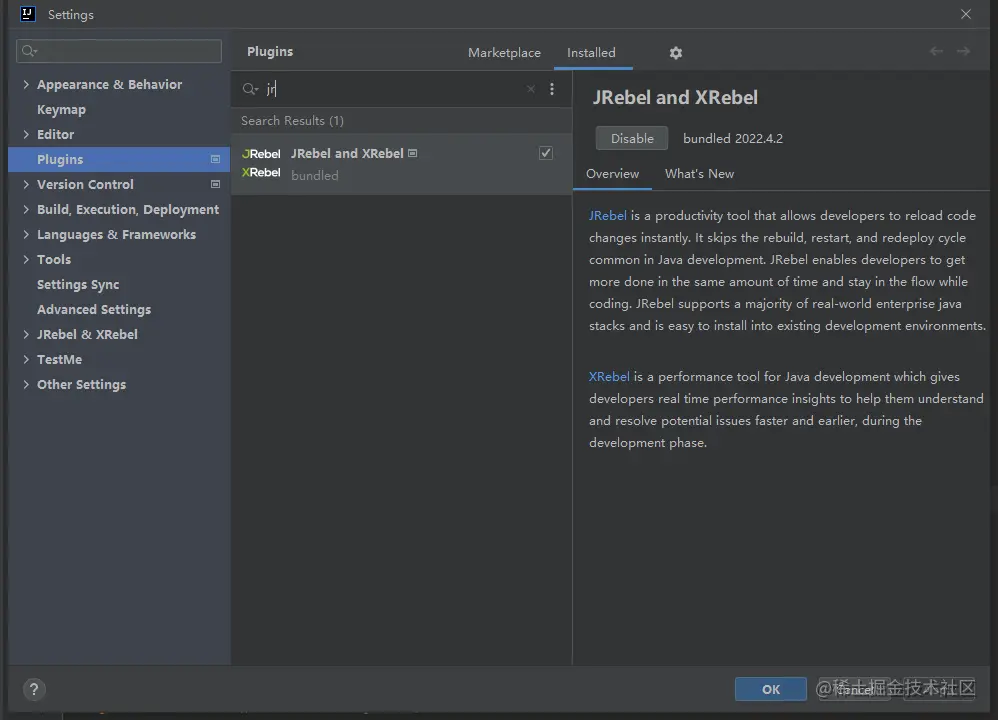
Task: Open the What's New tab
Action: [x=699, y=174]
